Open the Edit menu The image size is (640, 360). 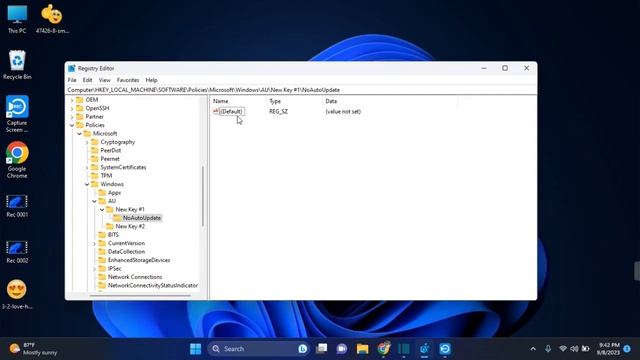coord(87,80)
